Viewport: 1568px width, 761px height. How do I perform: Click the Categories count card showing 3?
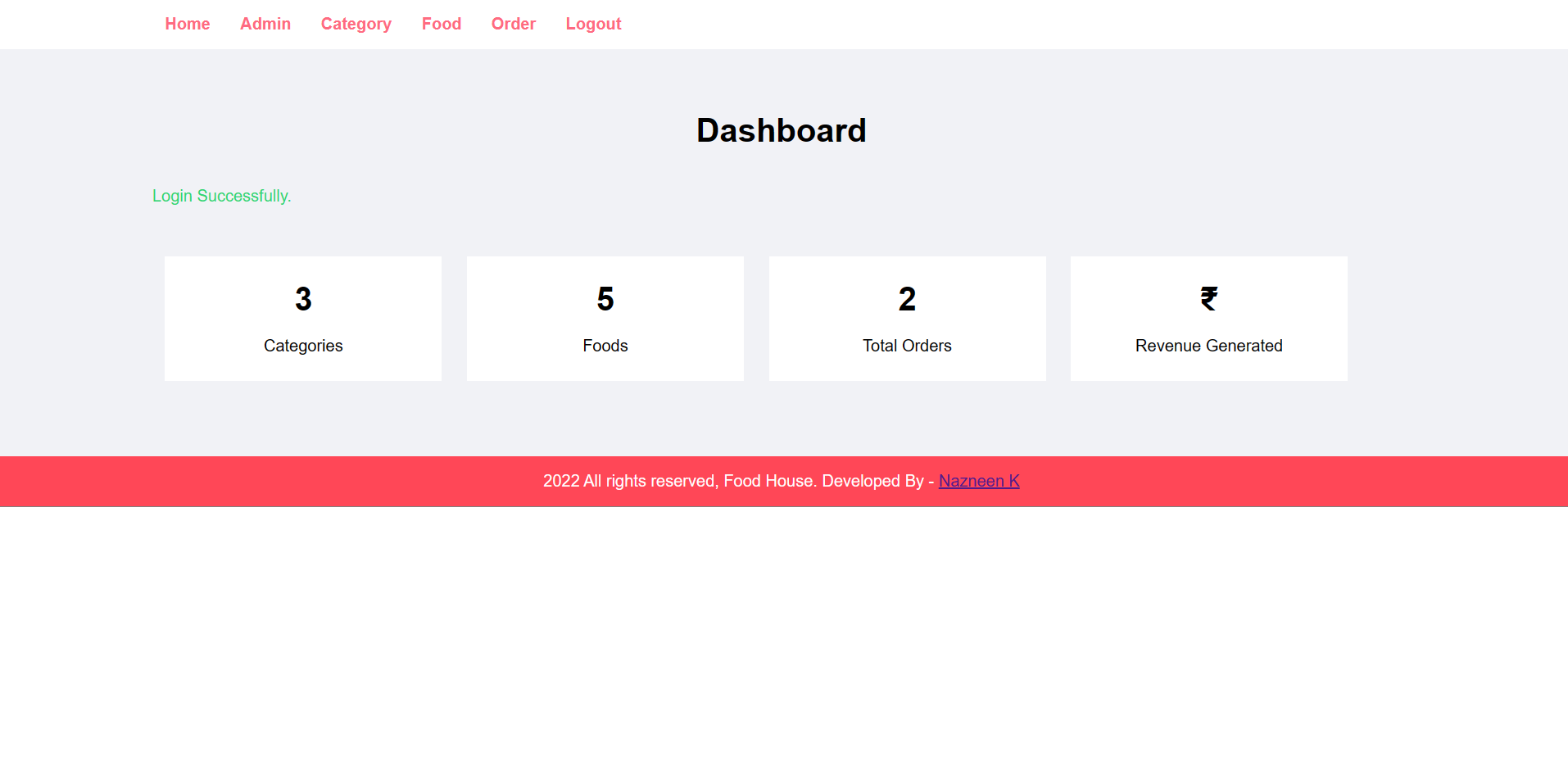[x=302, y=319]
